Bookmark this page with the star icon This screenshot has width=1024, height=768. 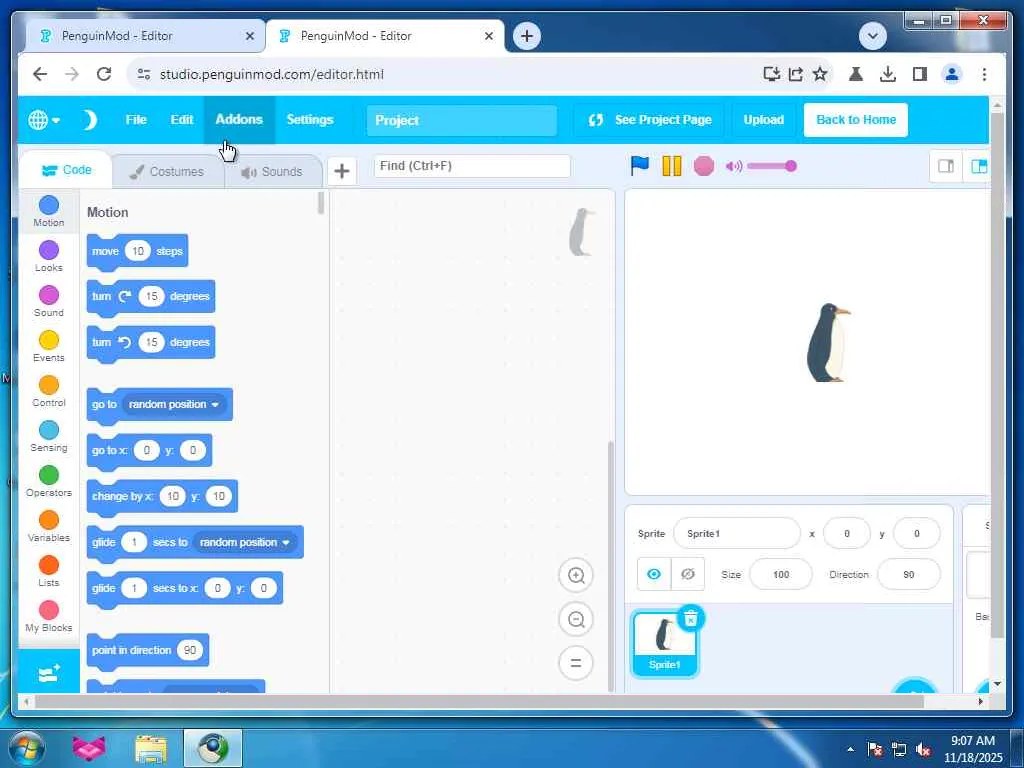click(820, 74)
